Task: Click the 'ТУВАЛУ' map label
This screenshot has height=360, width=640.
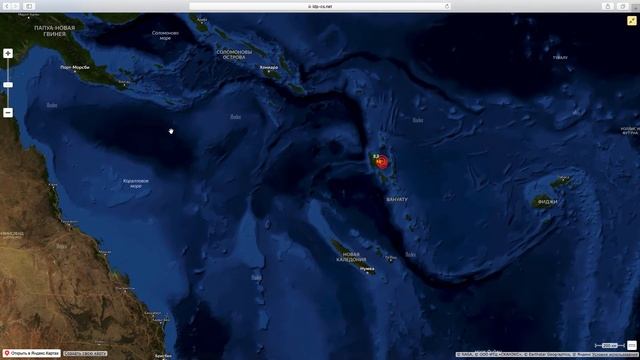Action: coord(560,58)
